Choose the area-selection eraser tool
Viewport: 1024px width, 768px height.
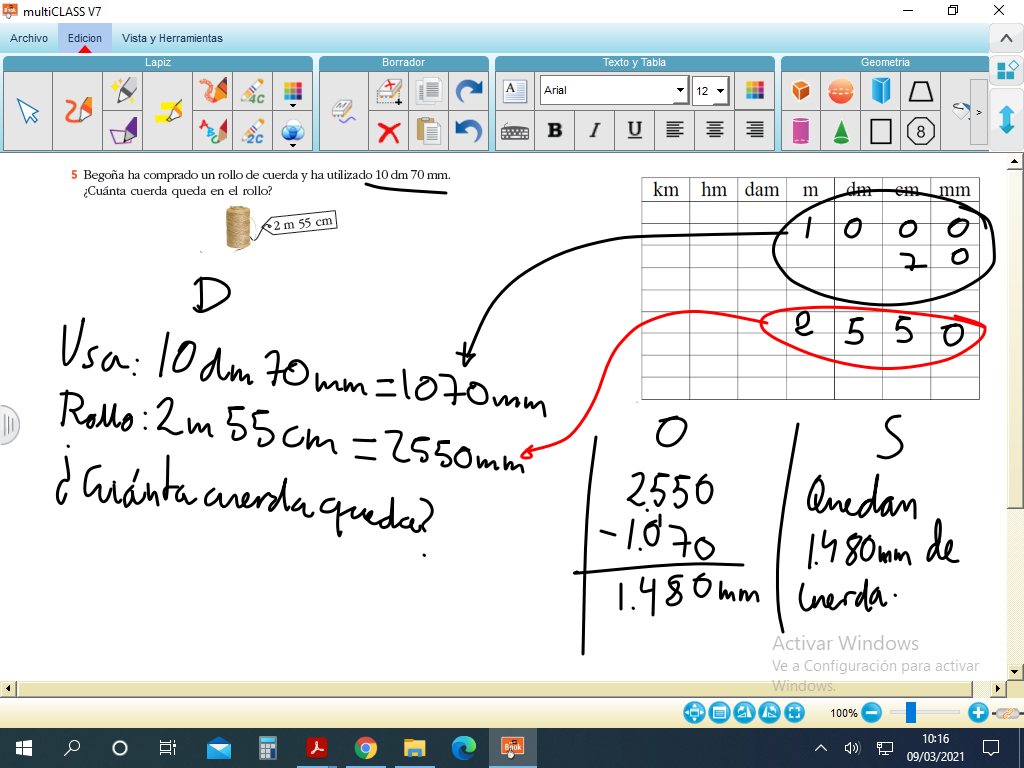tap(389, 91)
